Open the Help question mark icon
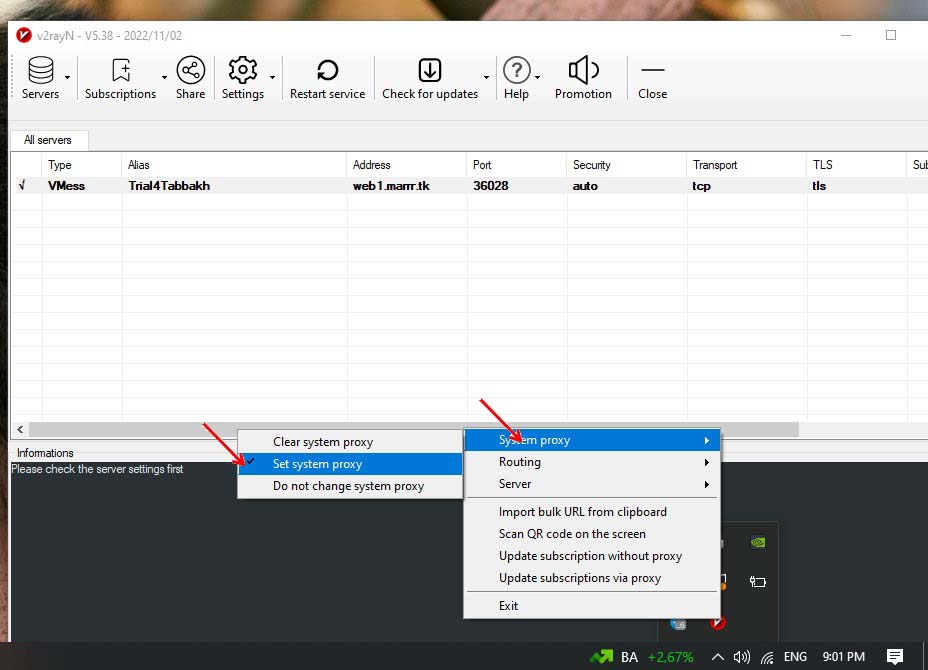The image size is (928, 670). click(x=516, y=71)
